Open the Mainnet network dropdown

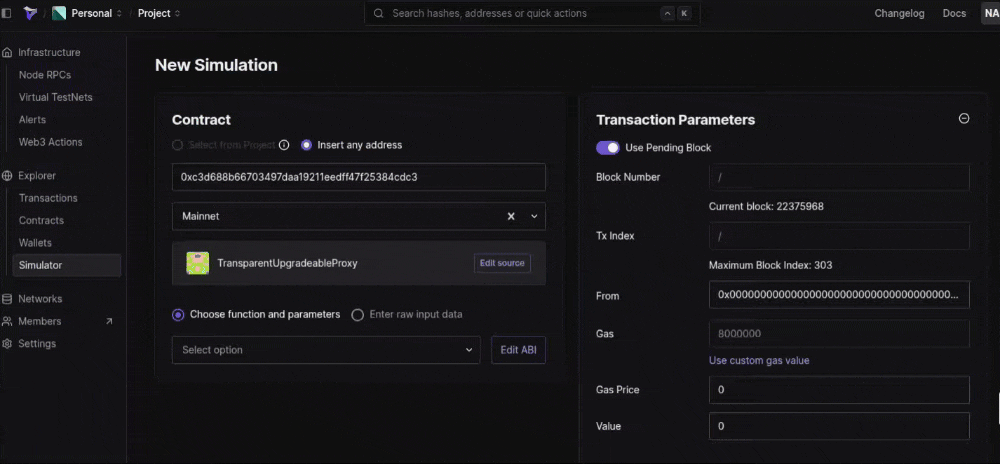tap(534, 216)
